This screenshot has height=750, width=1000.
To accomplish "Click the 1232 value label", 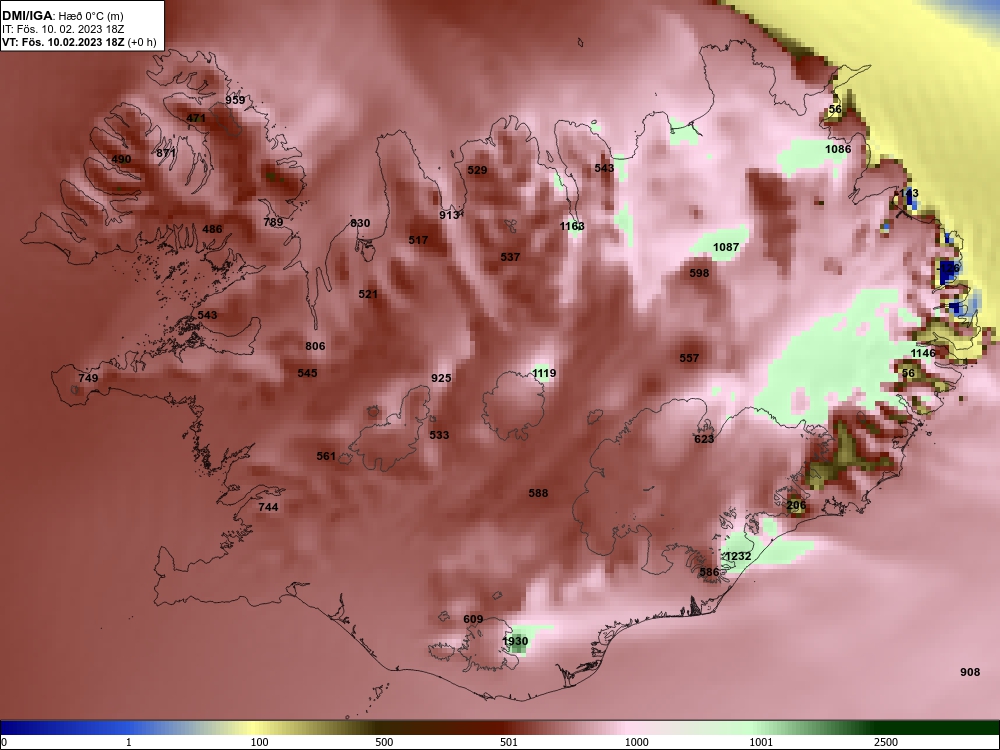I will [x=739, y=557].
